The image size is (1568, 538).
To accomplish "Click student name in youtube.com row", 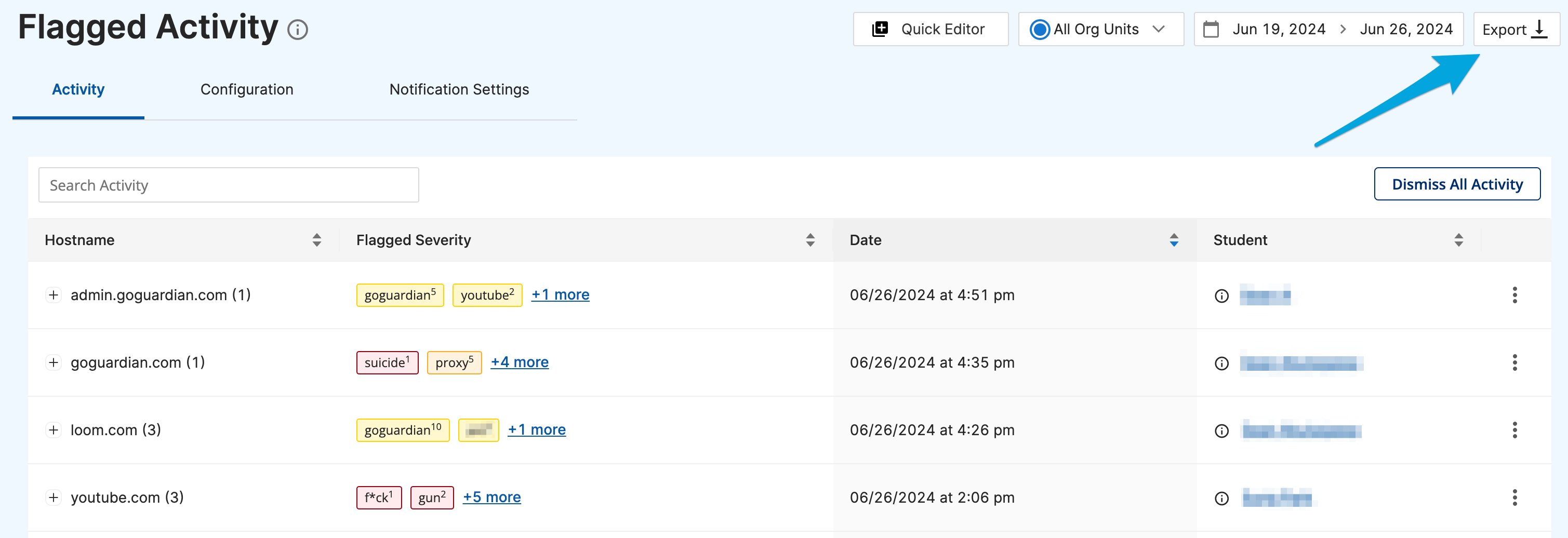I will coord(1277,498).
